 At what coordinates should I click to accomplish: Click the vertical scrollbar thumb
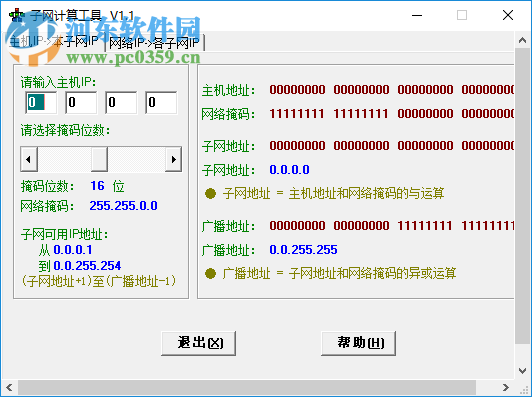[x=523, y=196]
